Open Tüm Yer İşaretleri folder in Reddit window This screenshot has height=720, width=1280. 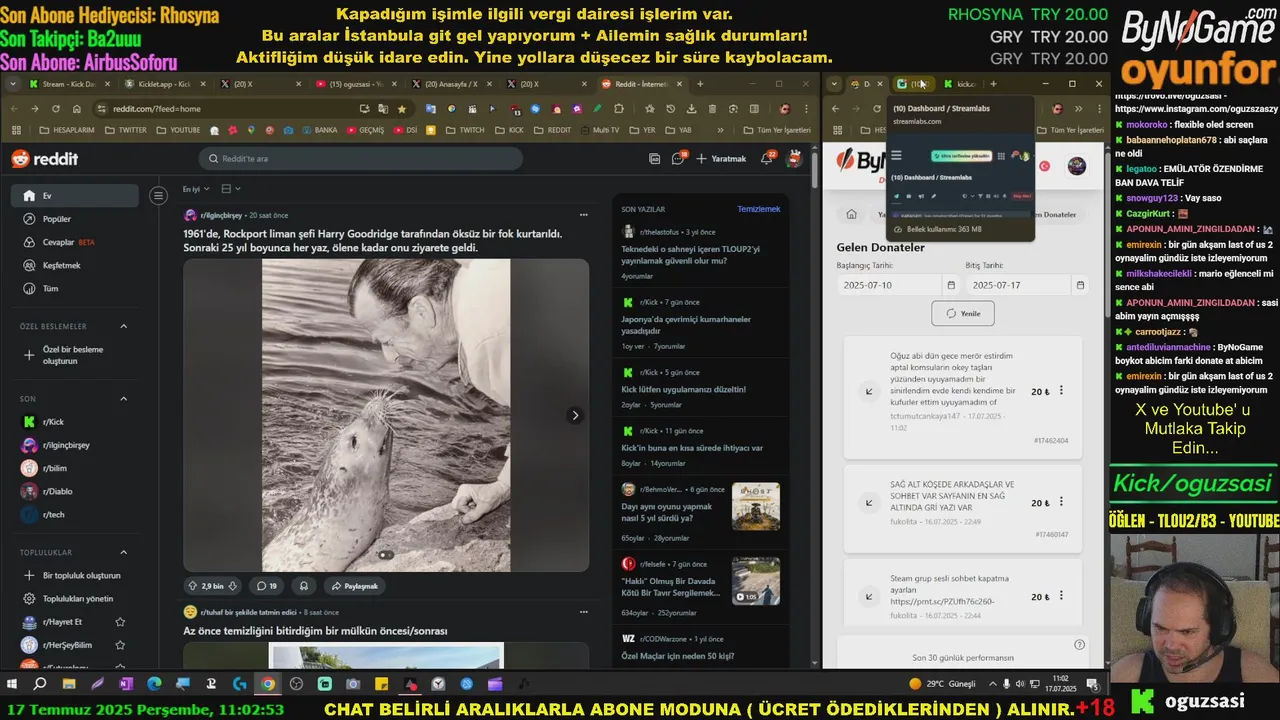tap(776, 130)
